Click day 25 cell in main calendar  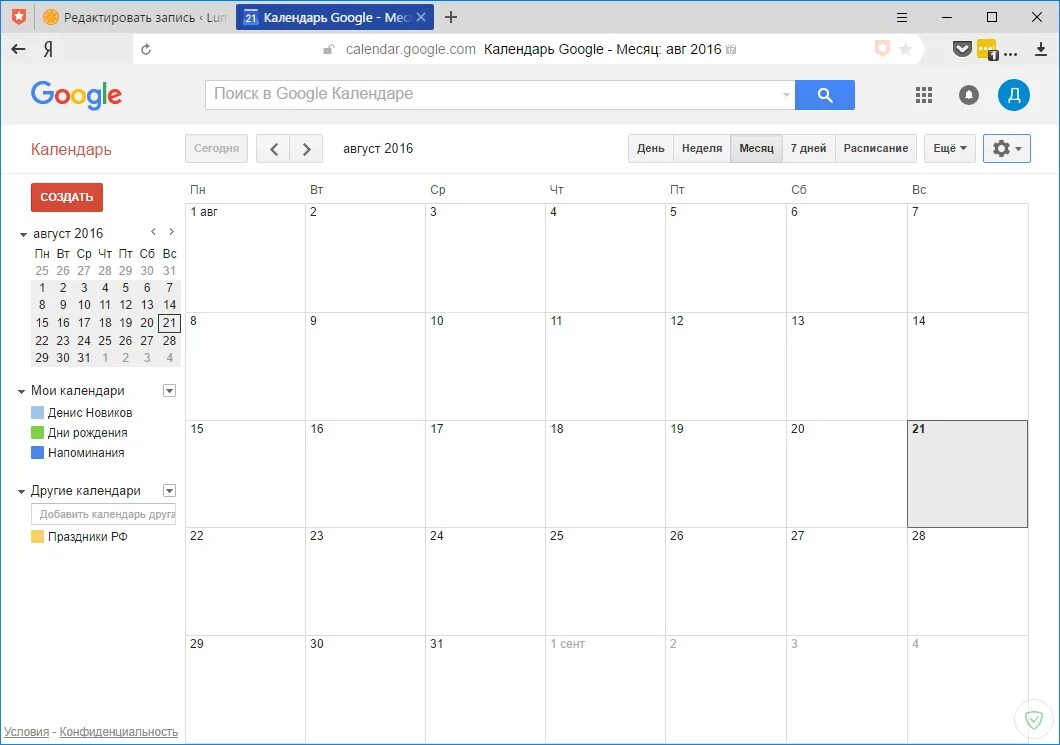pos(605,581)
